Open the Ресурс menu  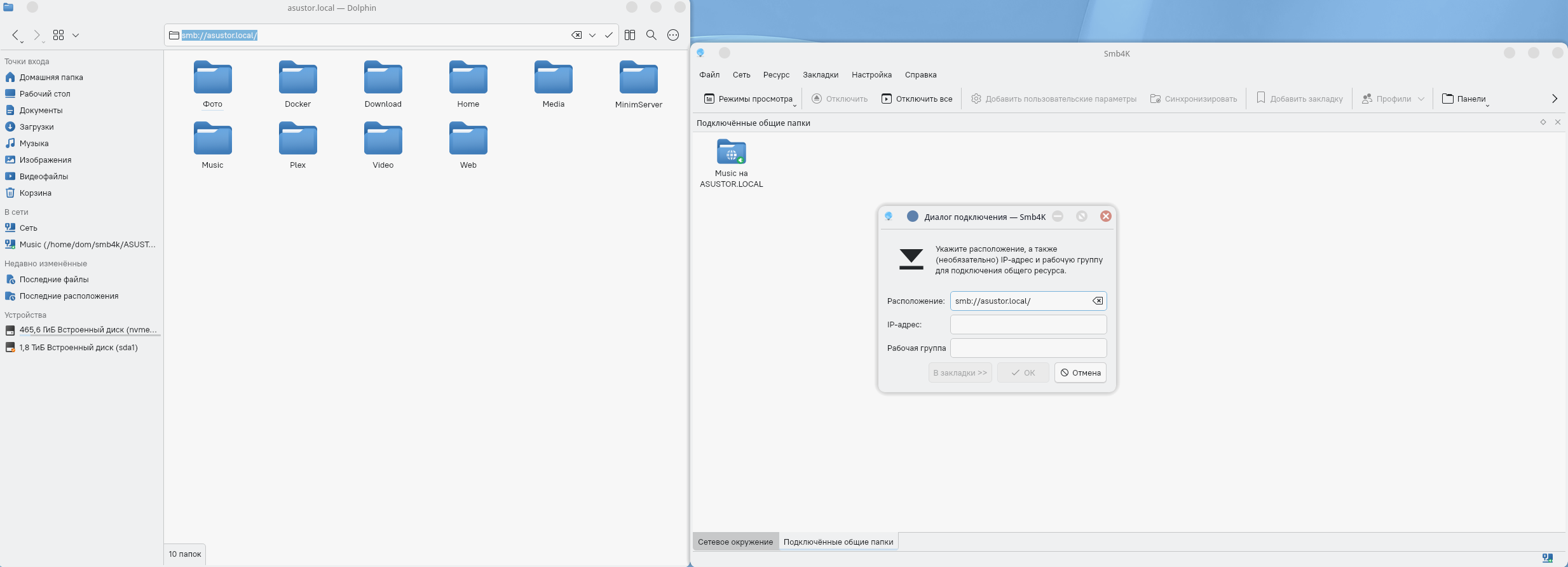[776, 74]
